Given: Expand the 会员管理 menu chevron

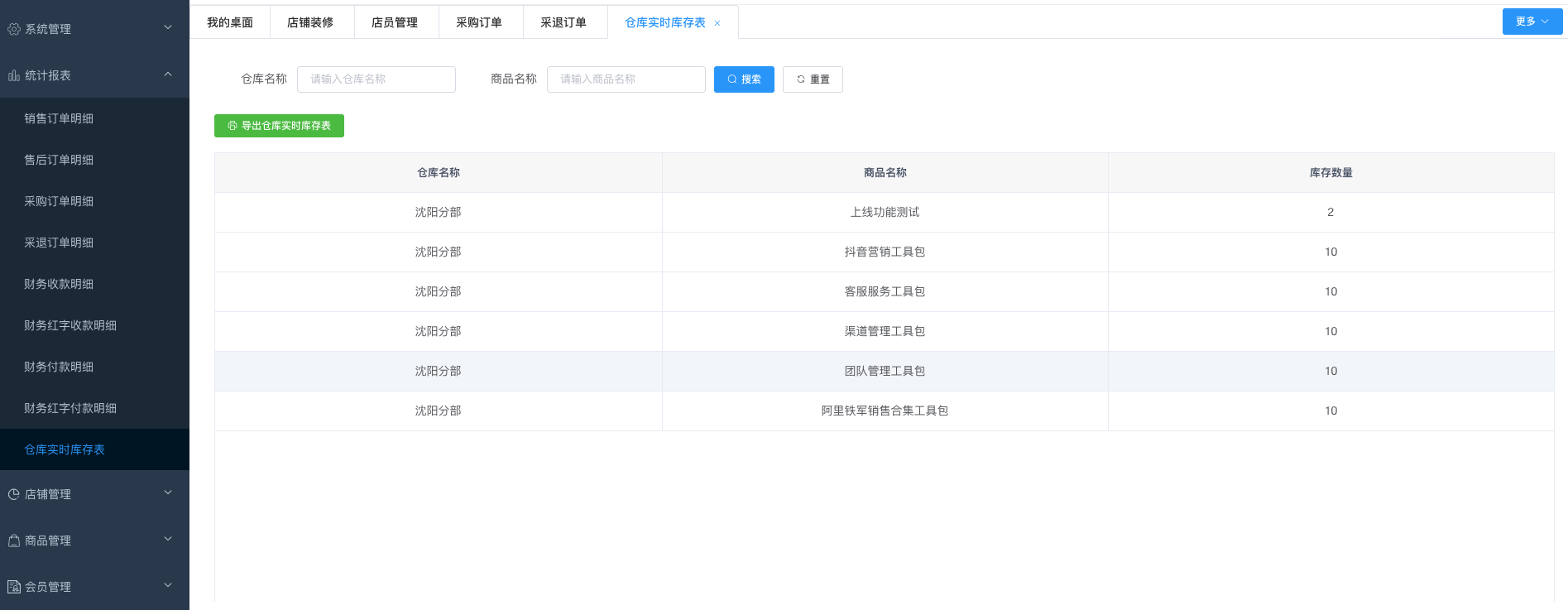Looking at the screenshot, I should point(168,585).
